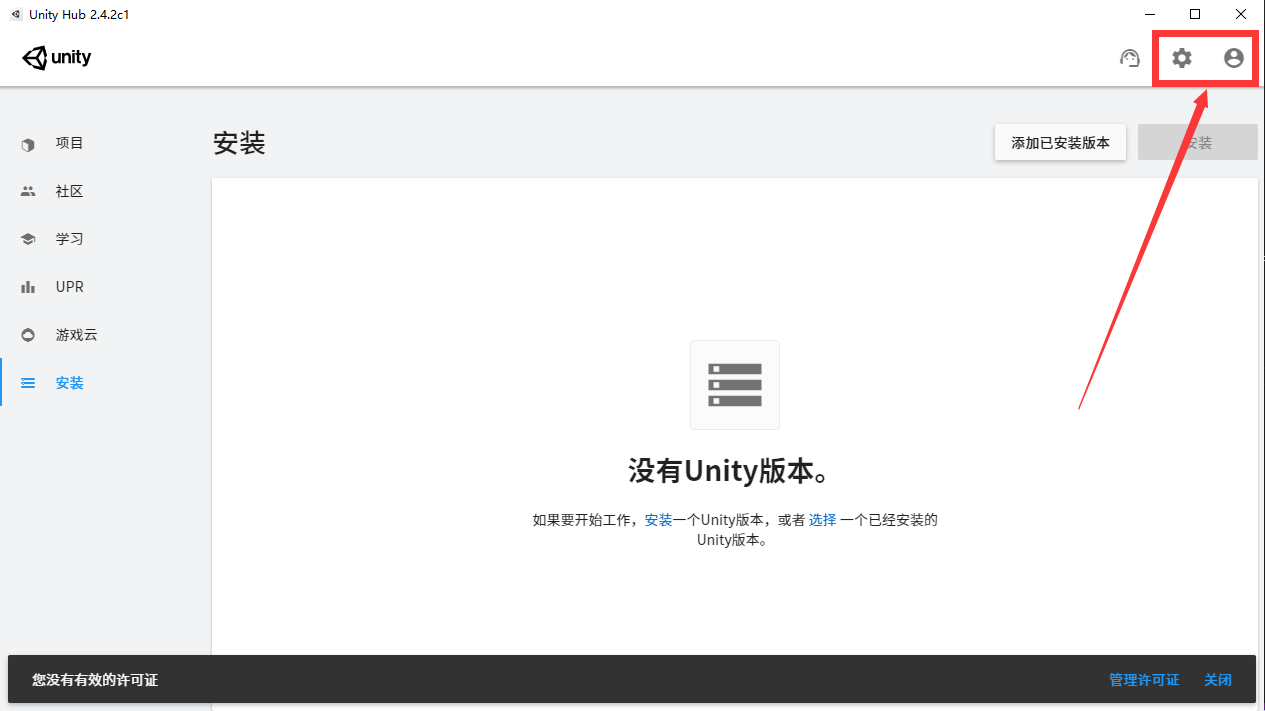Click the 添加已安装版本 button

point(1060,143)
